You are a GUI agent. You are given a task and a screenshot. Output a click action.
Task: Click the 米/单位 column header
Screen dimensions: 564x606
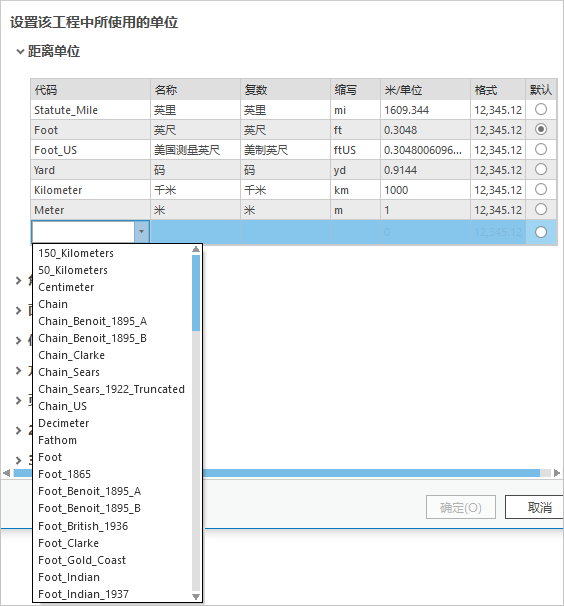(425, 90)
